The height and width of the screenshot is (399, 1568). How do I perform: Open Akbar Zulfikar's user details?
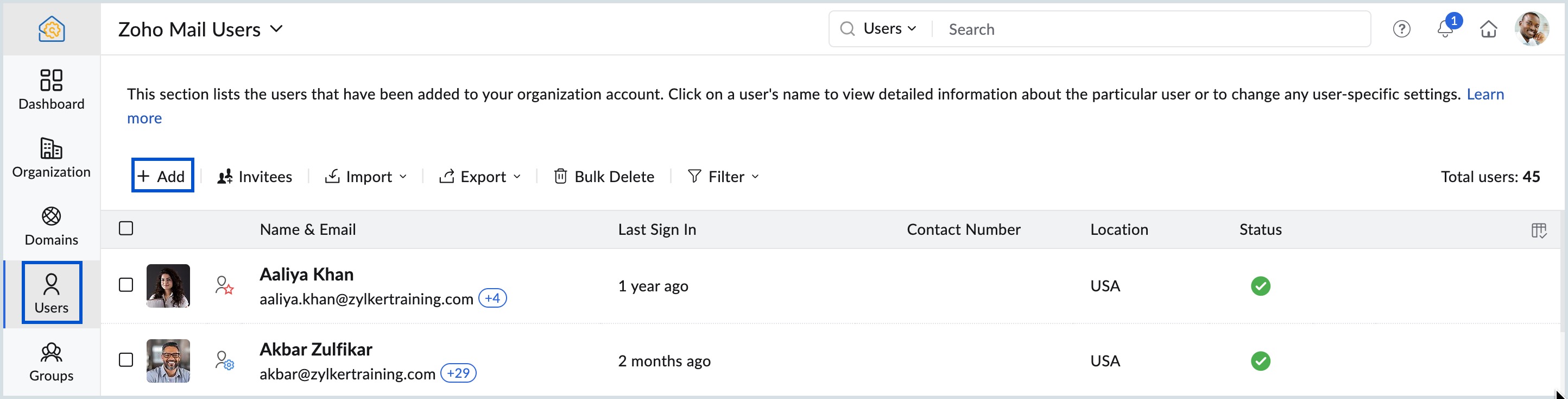coord(316,349)
